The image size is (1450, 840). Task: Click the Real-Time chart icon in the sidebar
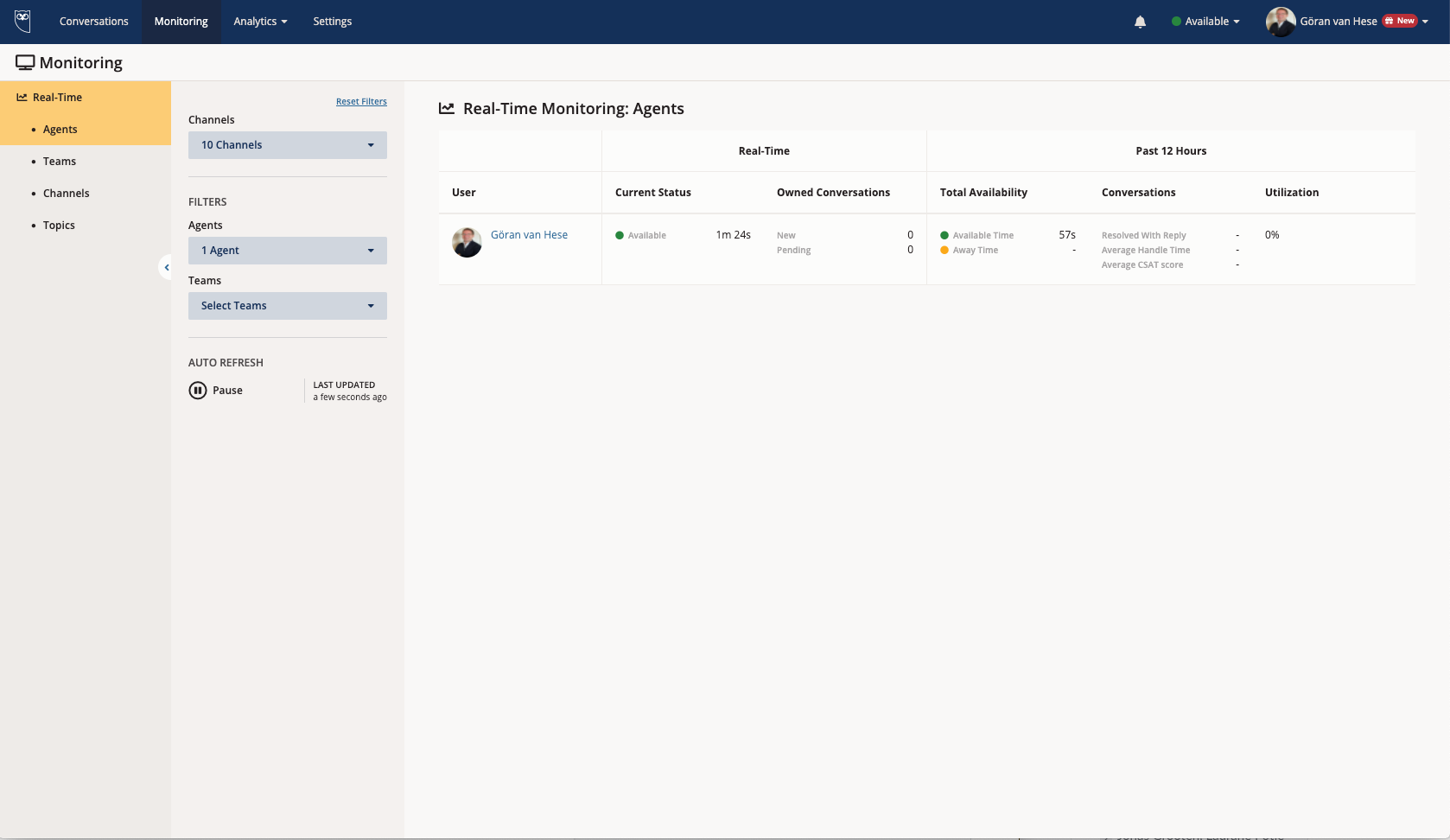tap(22, 98)
